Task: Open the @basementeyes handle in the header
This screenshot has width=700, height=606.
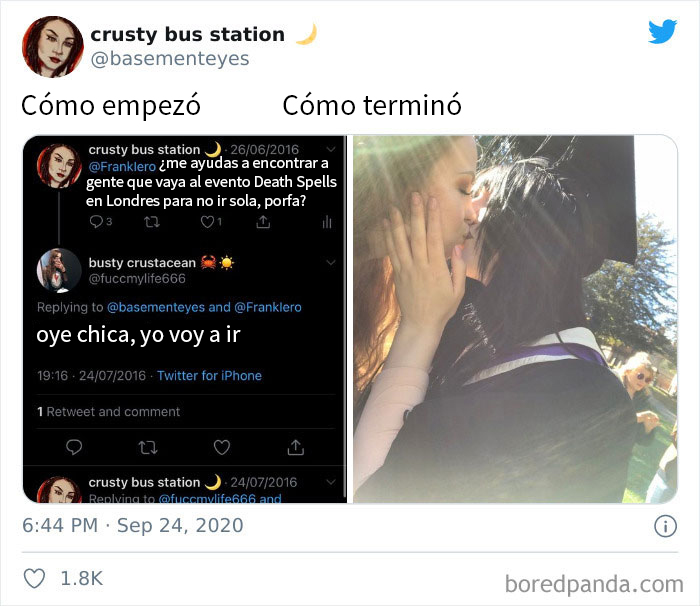Action: pyautogui.click(x=170, y=59)
